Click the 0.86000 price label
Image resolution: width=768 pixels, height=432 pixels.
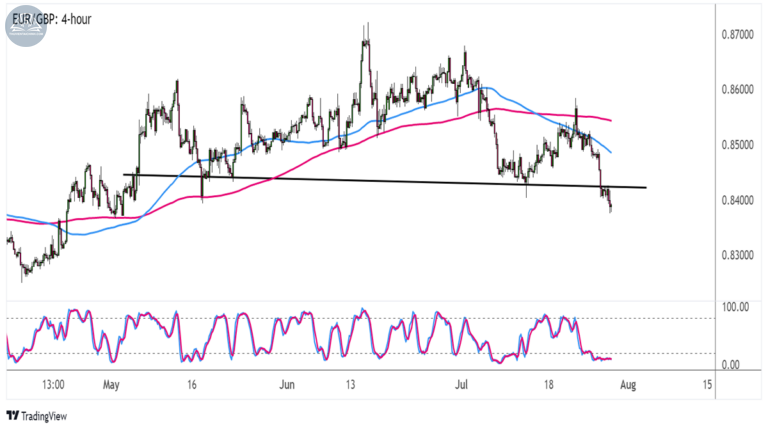(738, 90)
